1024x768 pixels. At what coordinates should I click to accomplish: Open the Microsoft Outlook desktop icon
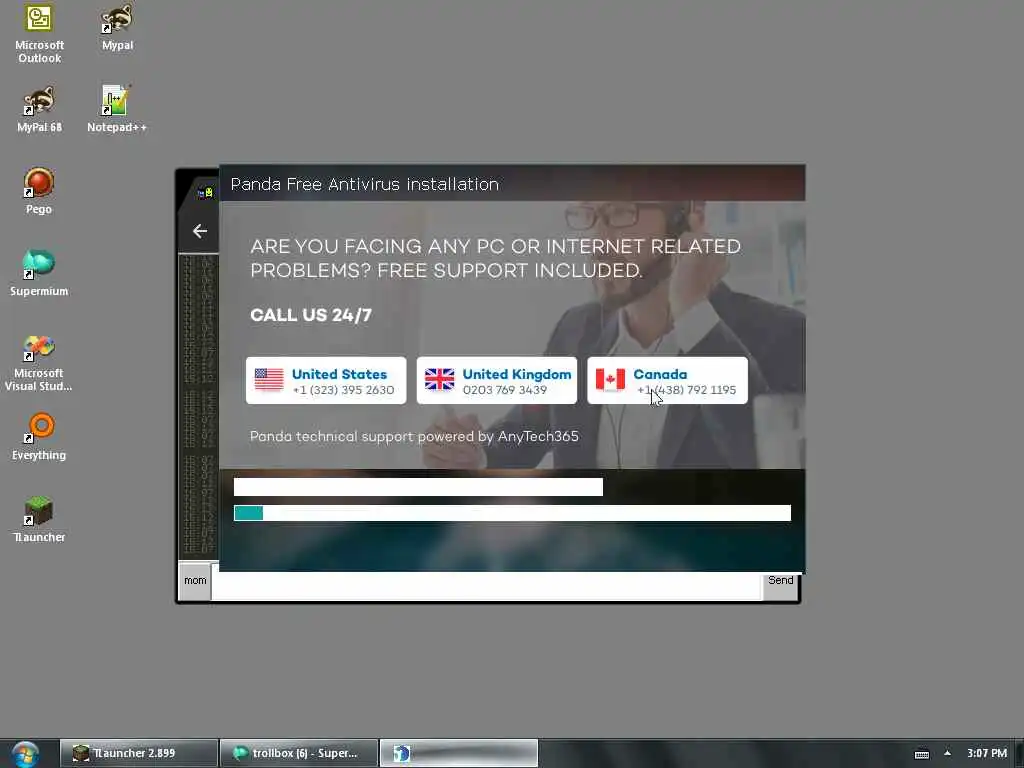(x=39, y=33)
